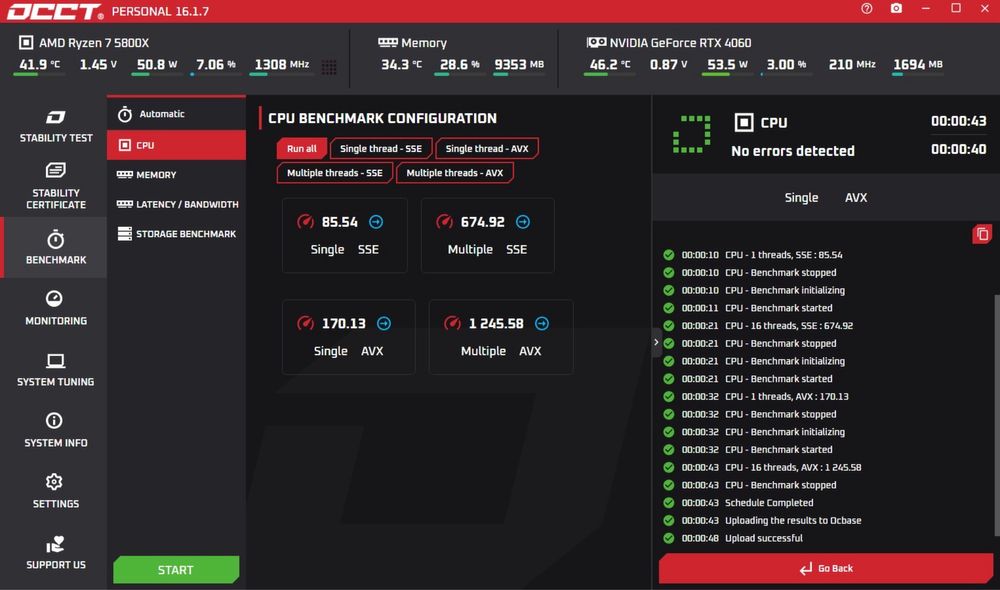Open the Settings gear section
Image resolution: width=1000 pixels, height=590 pixels.
(55, 491)
